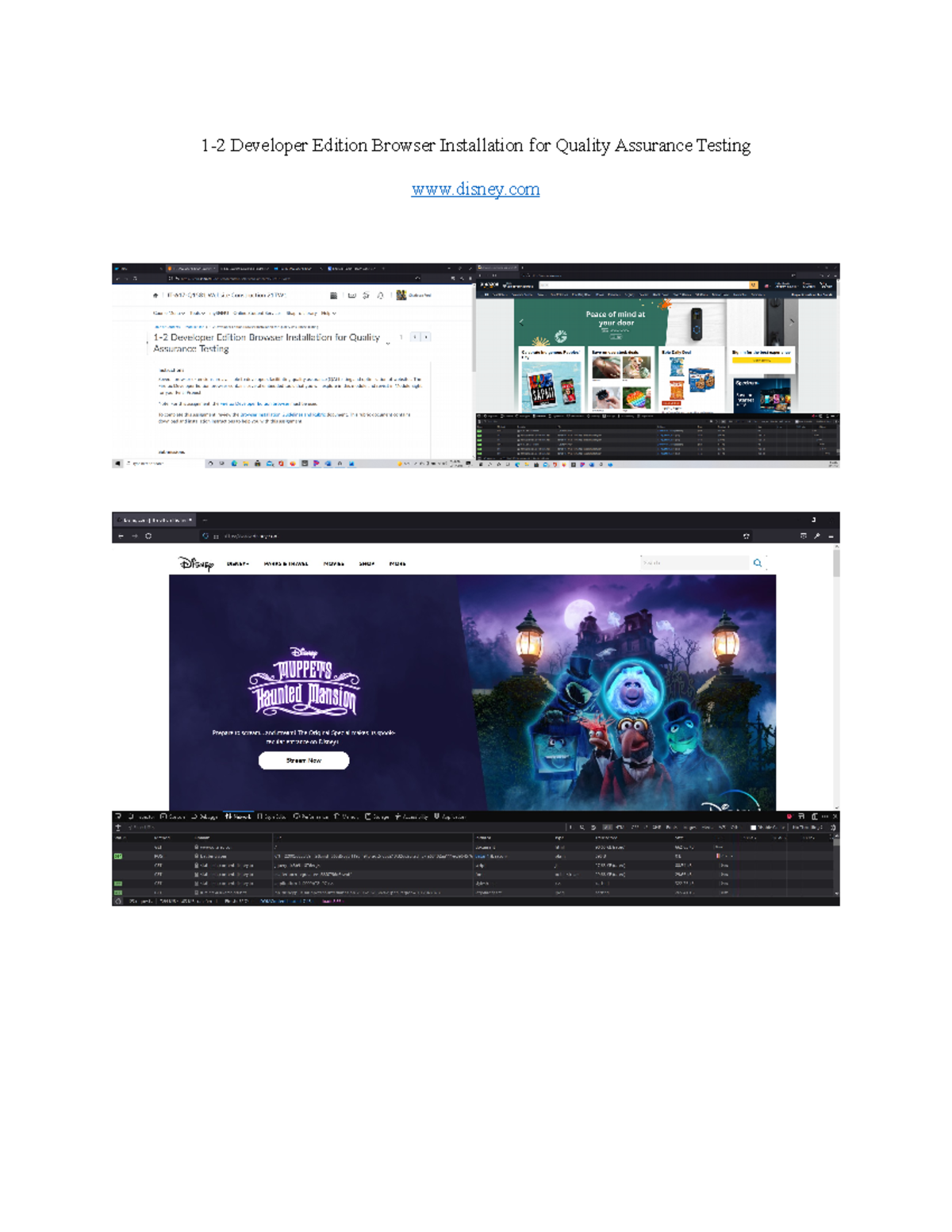Click Disney's search magnifying glass icon
The image size is (952, 1232).
(x=758, y=562)
